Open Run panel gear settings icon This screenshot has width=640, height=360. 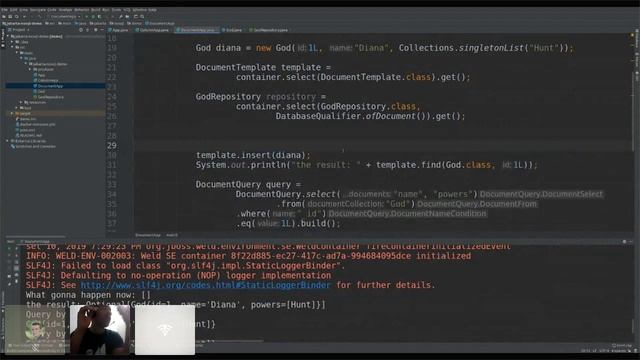624,241
